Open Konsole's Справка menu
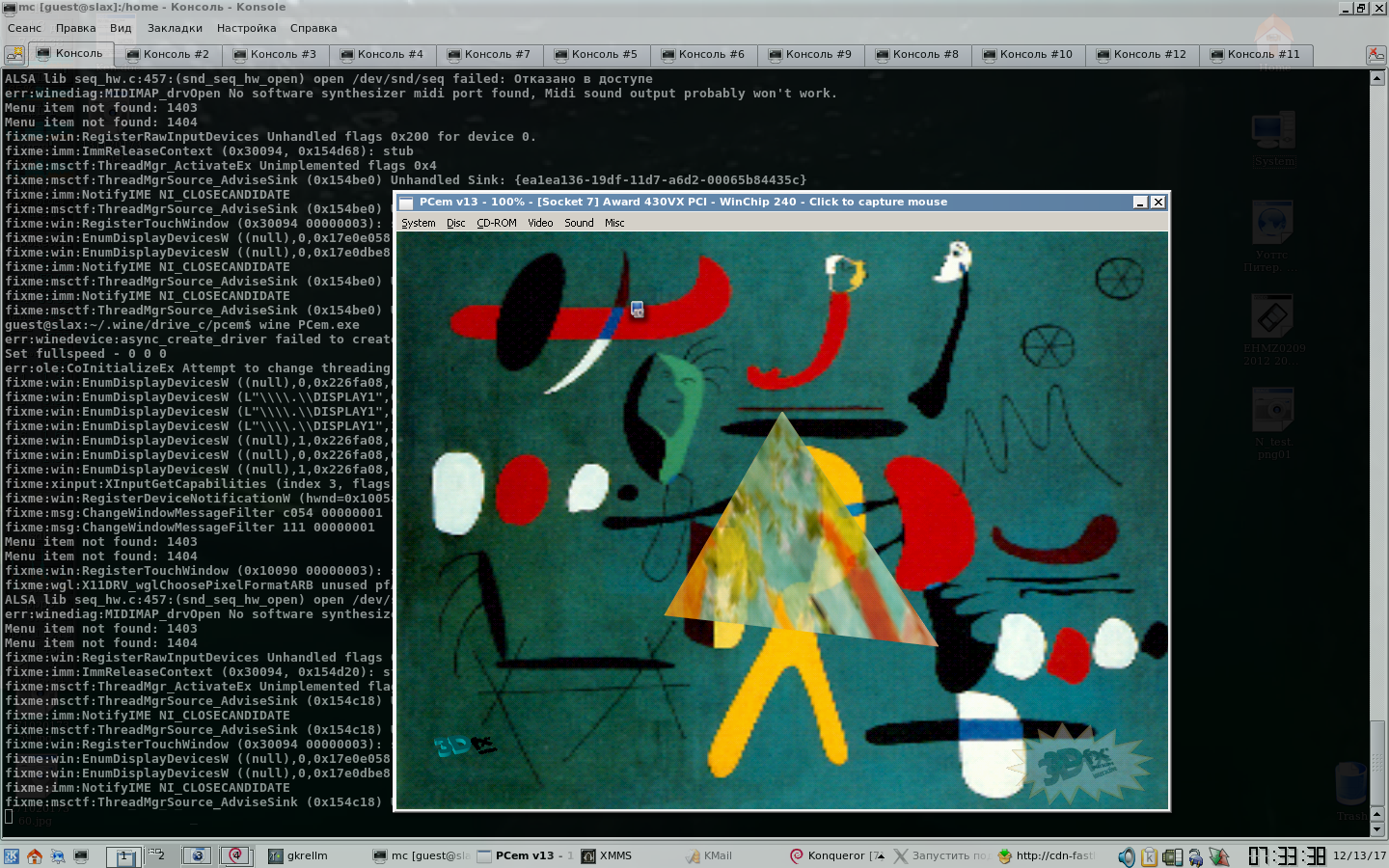 (x=313, y=28)
